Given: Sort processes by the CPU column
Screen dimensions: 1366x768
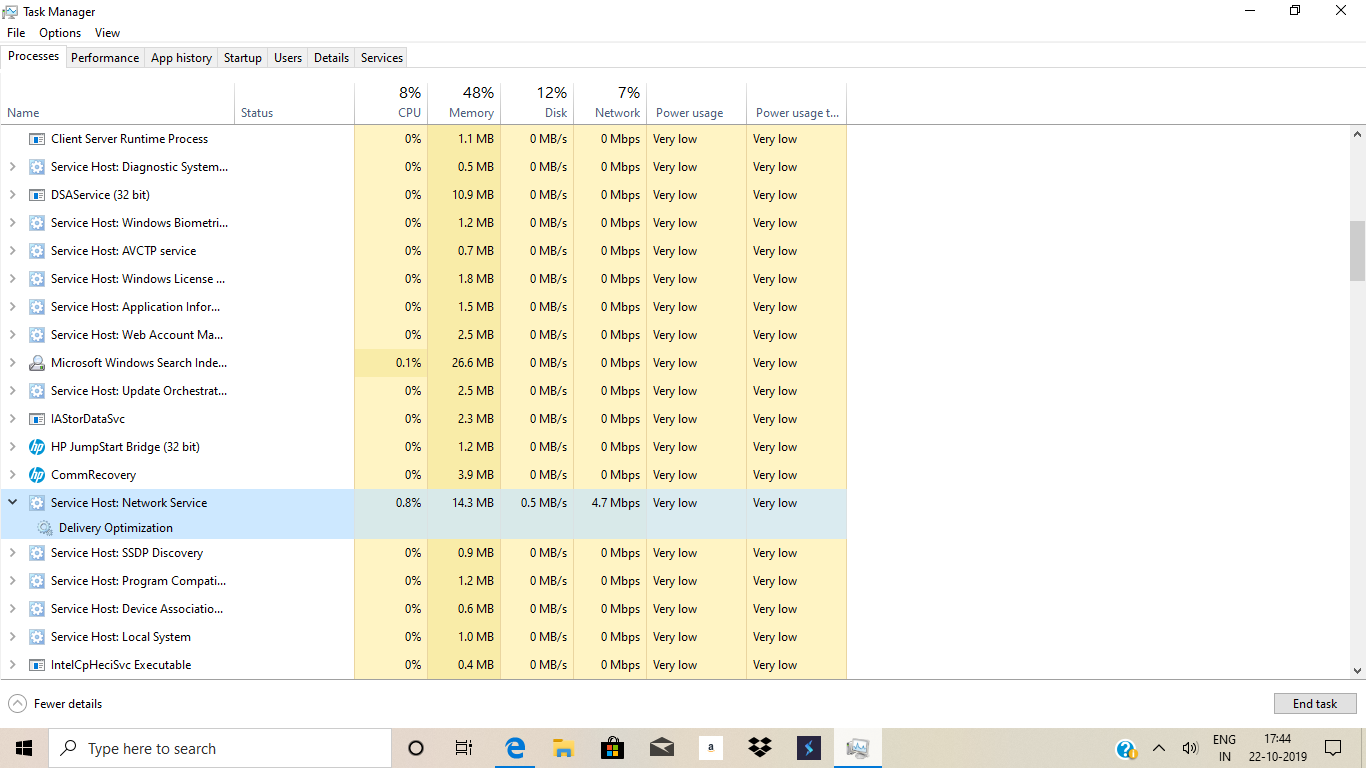Looking at the screenshot, I should point(391,103).
